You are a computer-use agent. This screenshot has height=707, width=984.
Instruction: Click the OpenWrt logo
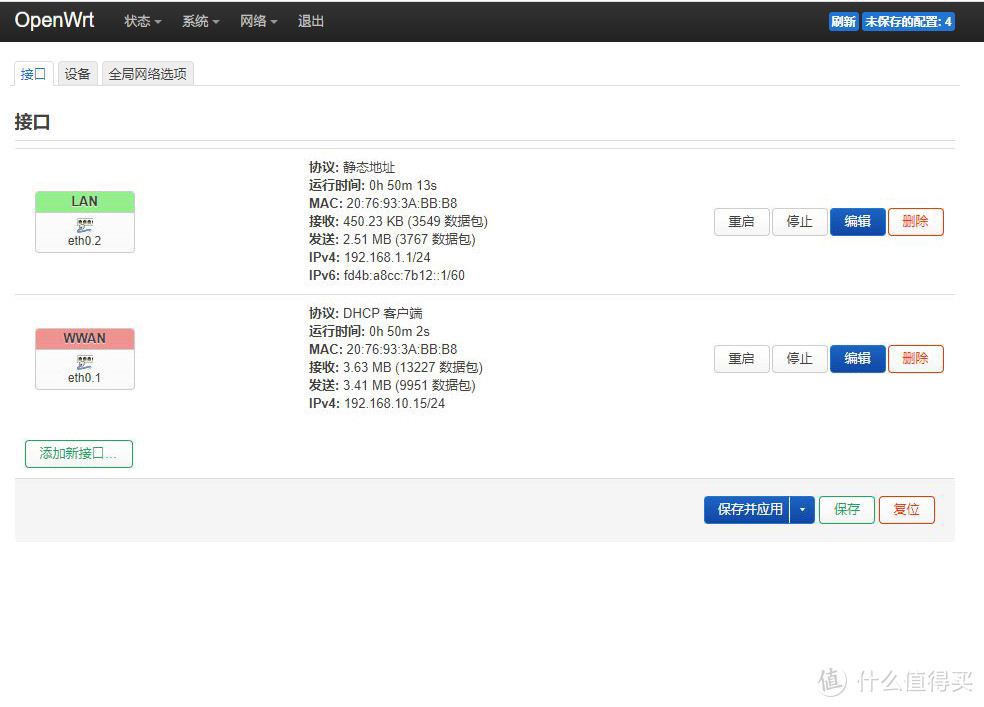(x=54, y=20)
